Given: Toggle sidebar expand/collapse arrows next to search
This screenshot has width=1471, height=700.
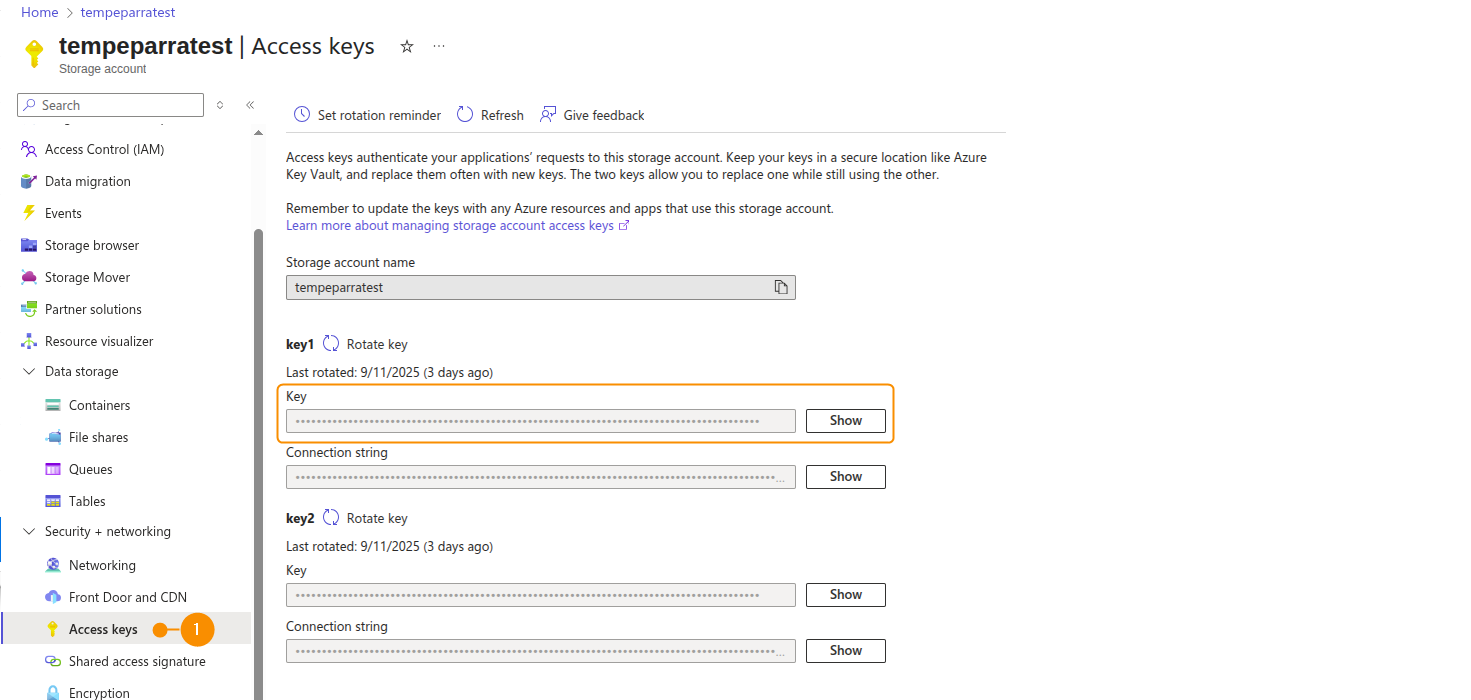Looking at the screenshot, I should (x=220, y=105).
